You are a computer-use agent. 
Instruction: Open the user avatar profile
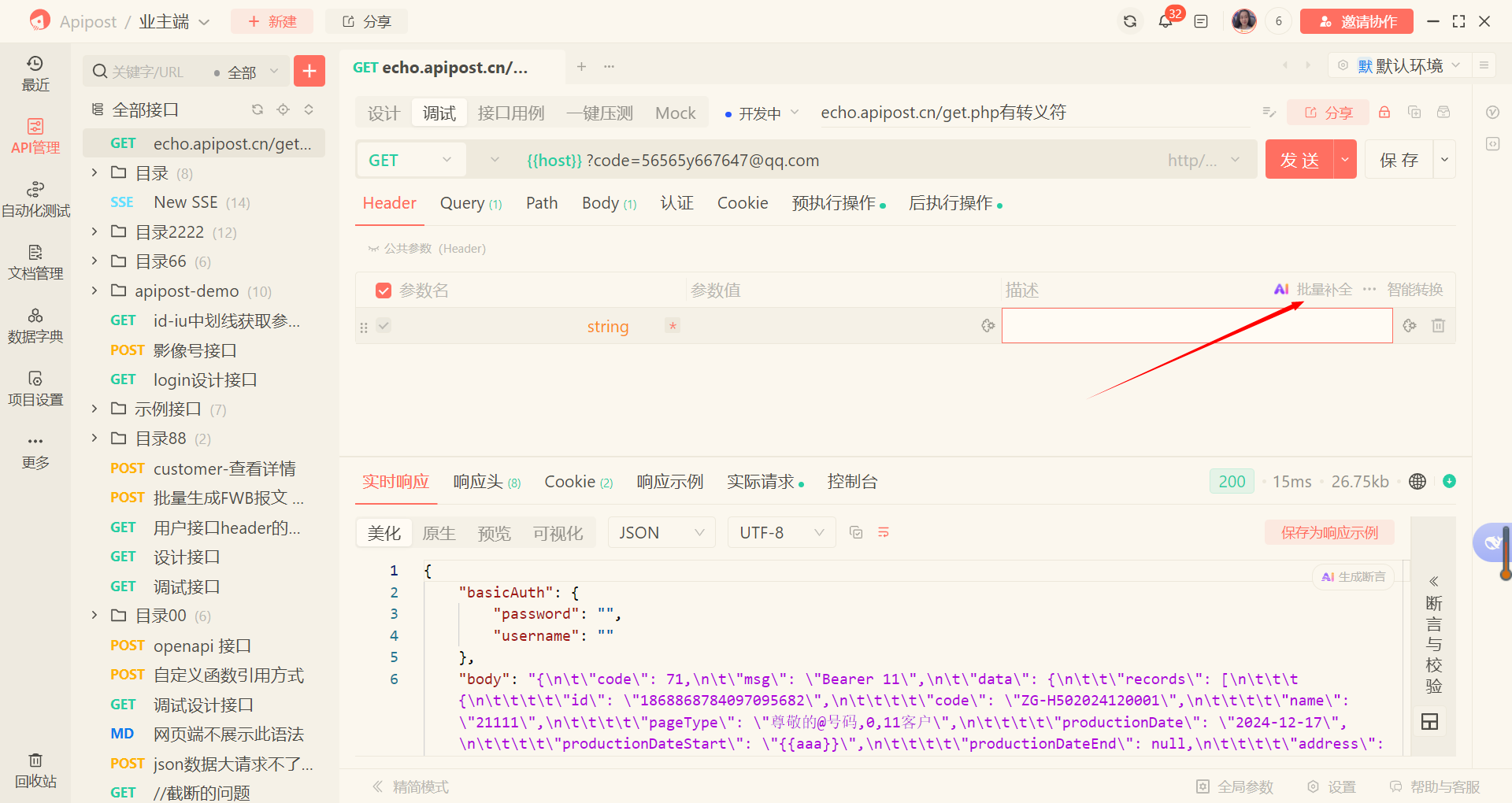coord(1244,21)
